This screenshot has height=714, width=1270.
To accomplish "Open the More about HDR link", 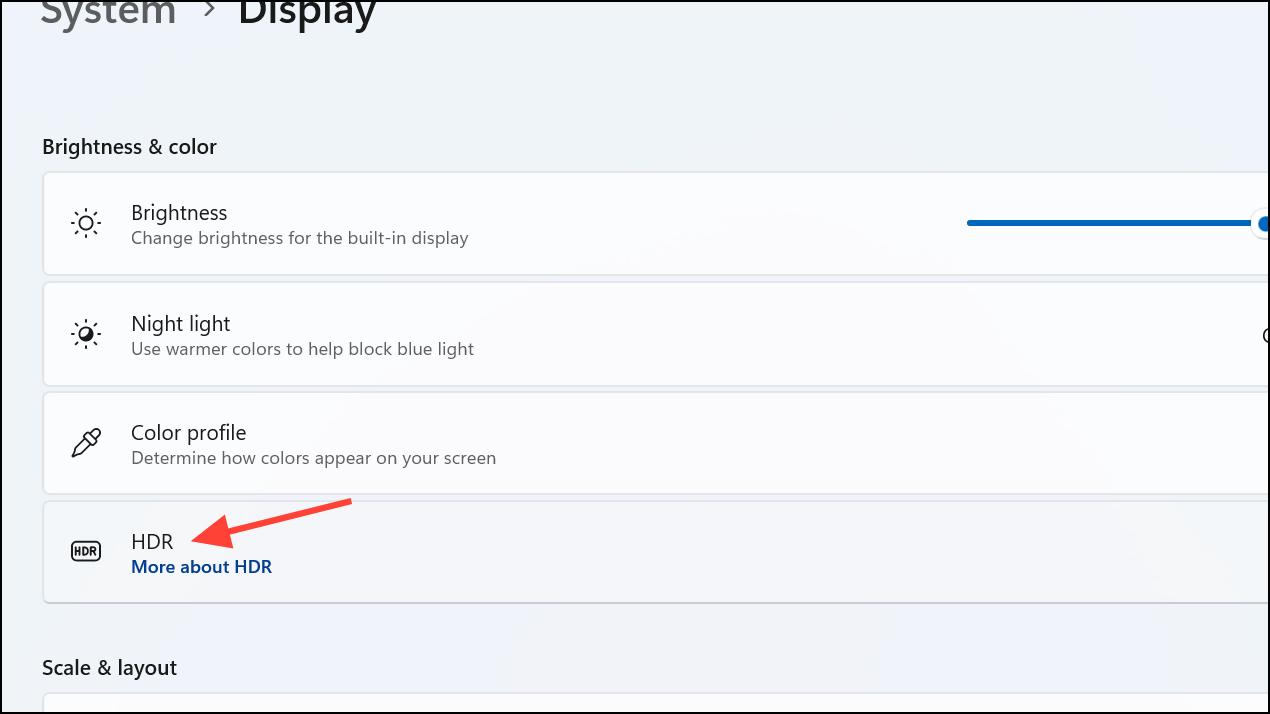I will click(201, 566).
